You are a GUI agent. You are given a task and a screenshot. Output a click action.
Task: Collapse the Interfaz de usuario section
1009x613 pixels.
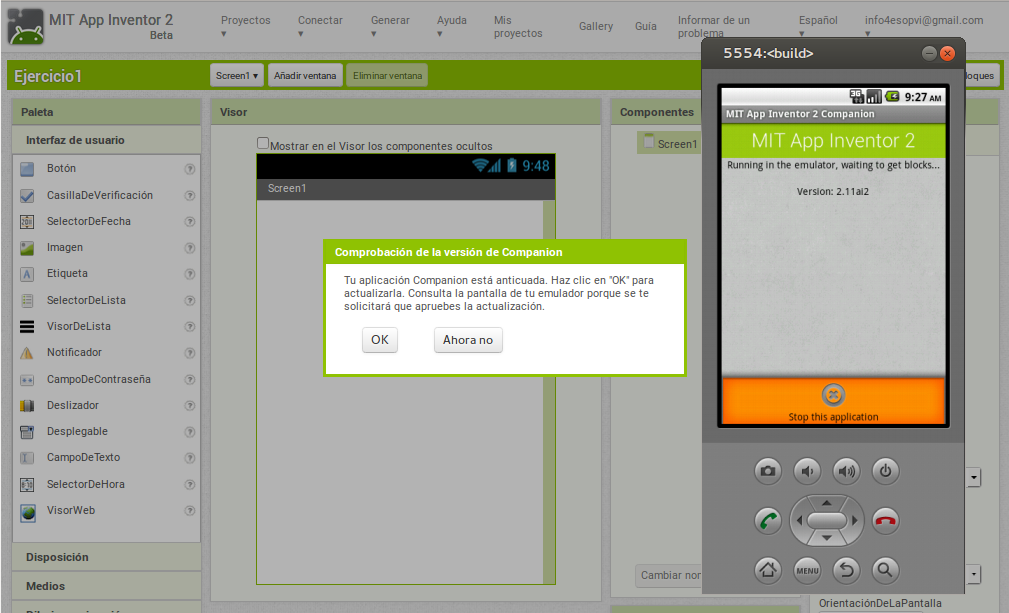pyautogui.click(x=106, y=140)
